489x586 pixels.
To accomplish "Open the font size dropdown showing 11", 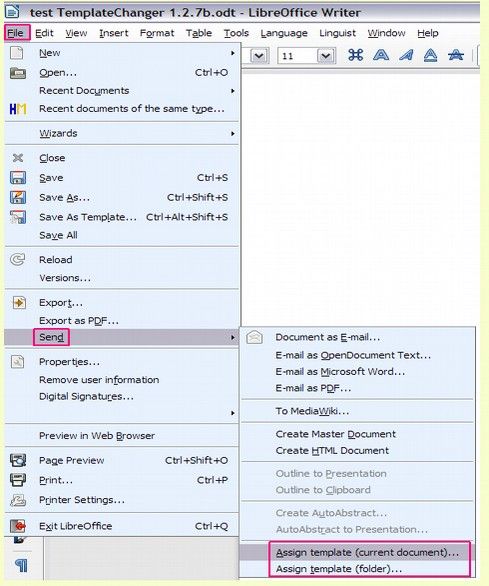I will pos(326,56).
